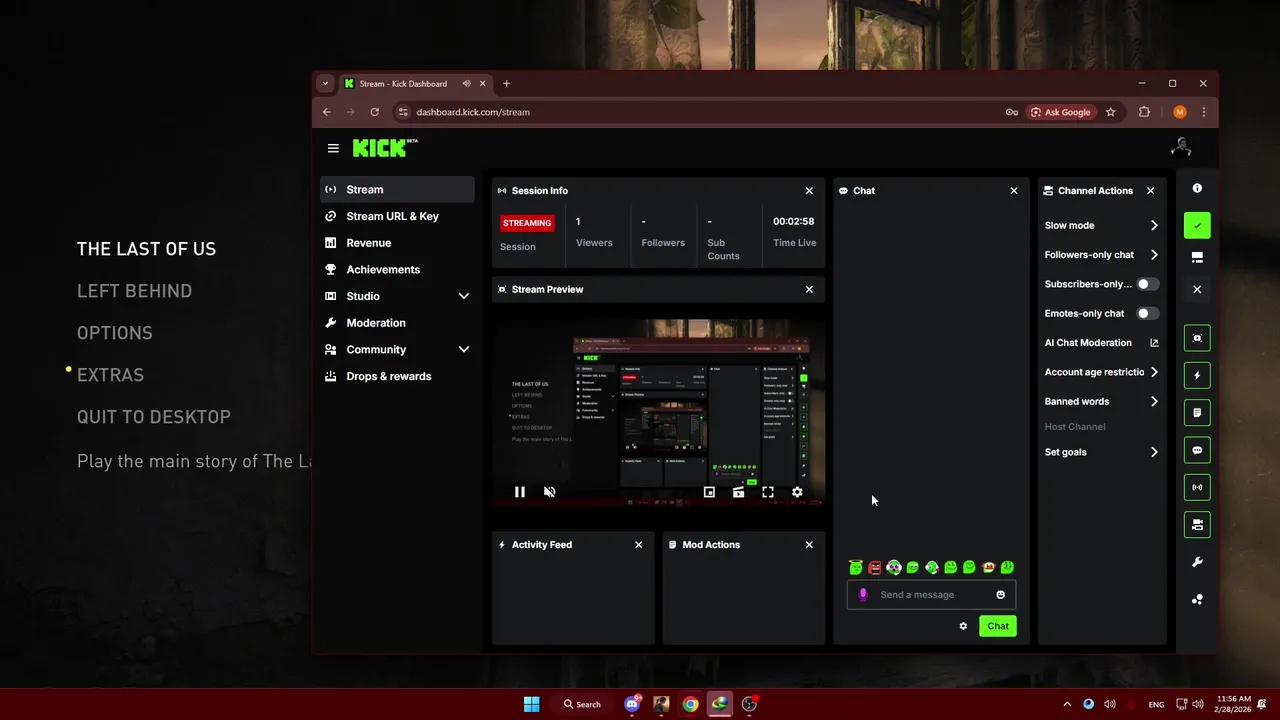Bookmark this page with star icon
The width and height of the screenshot is (1280, 720).
click(1110, 112)
